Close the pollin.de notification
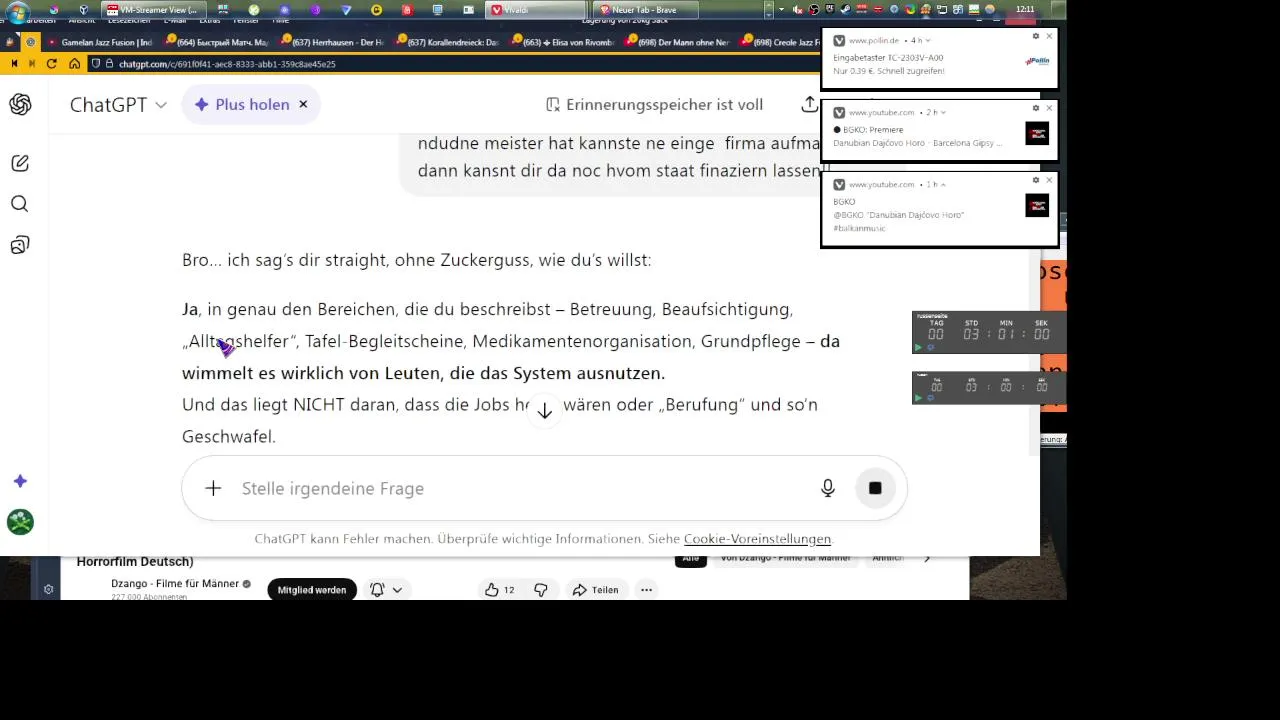Image resolution: width=1280 pixels, height=720 pixels. tap(1049, 37)
